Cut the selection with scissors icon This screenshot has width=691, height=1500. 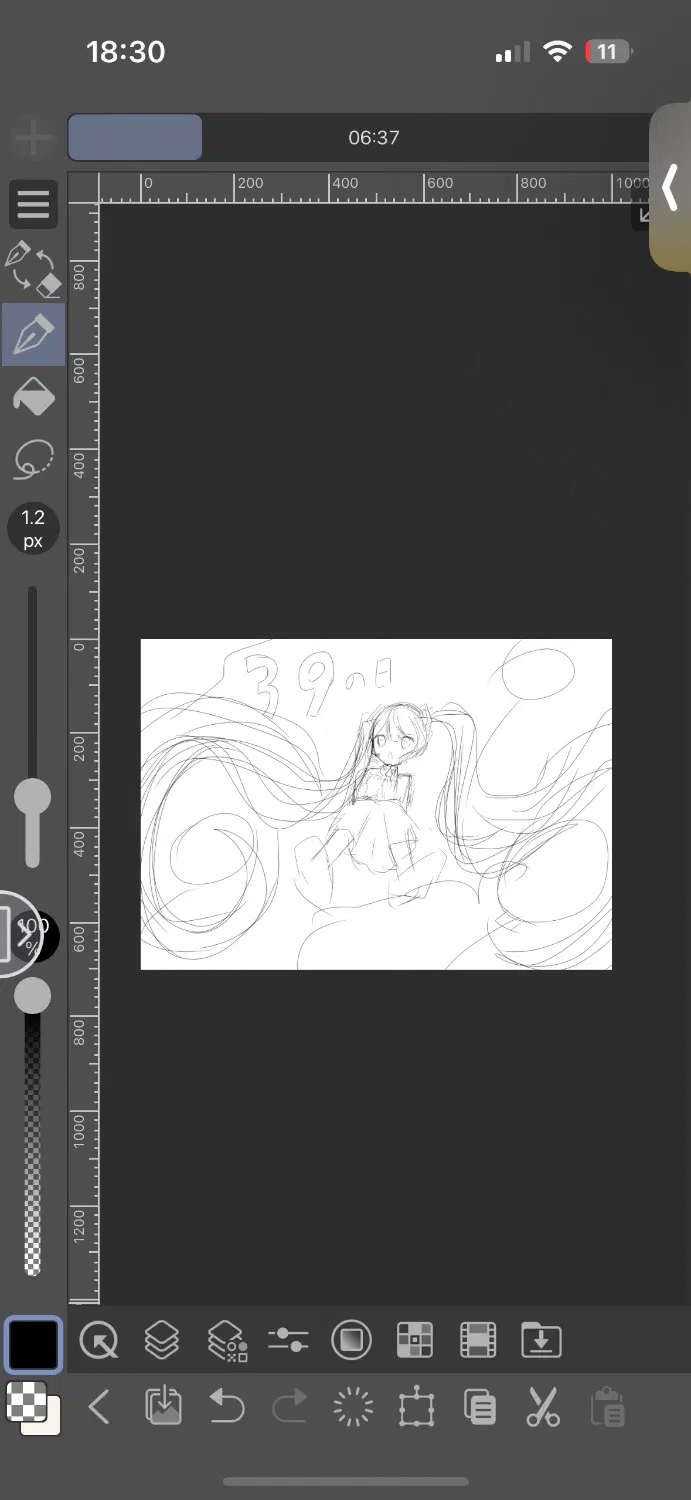point(543,1407)
